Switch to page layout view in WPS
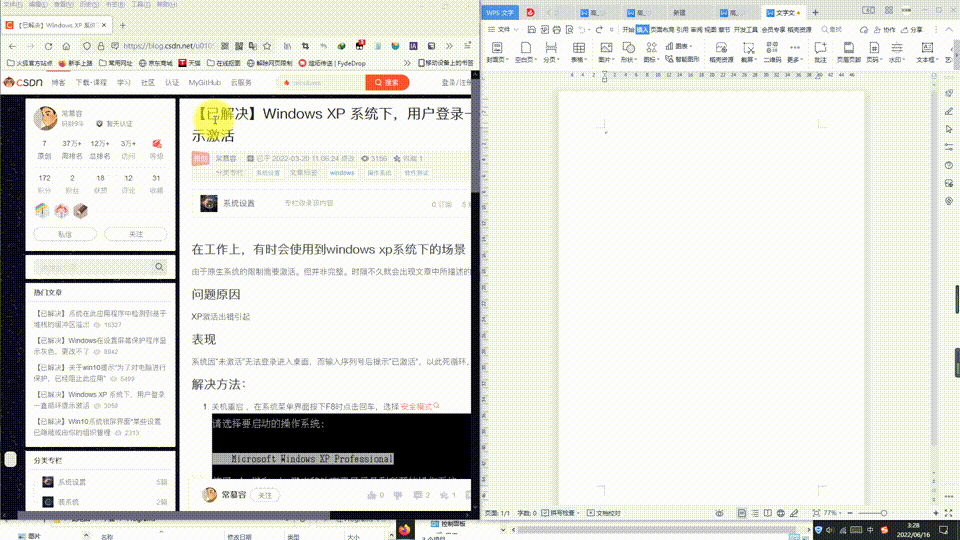The image size is (960, 540). [741, 513]
